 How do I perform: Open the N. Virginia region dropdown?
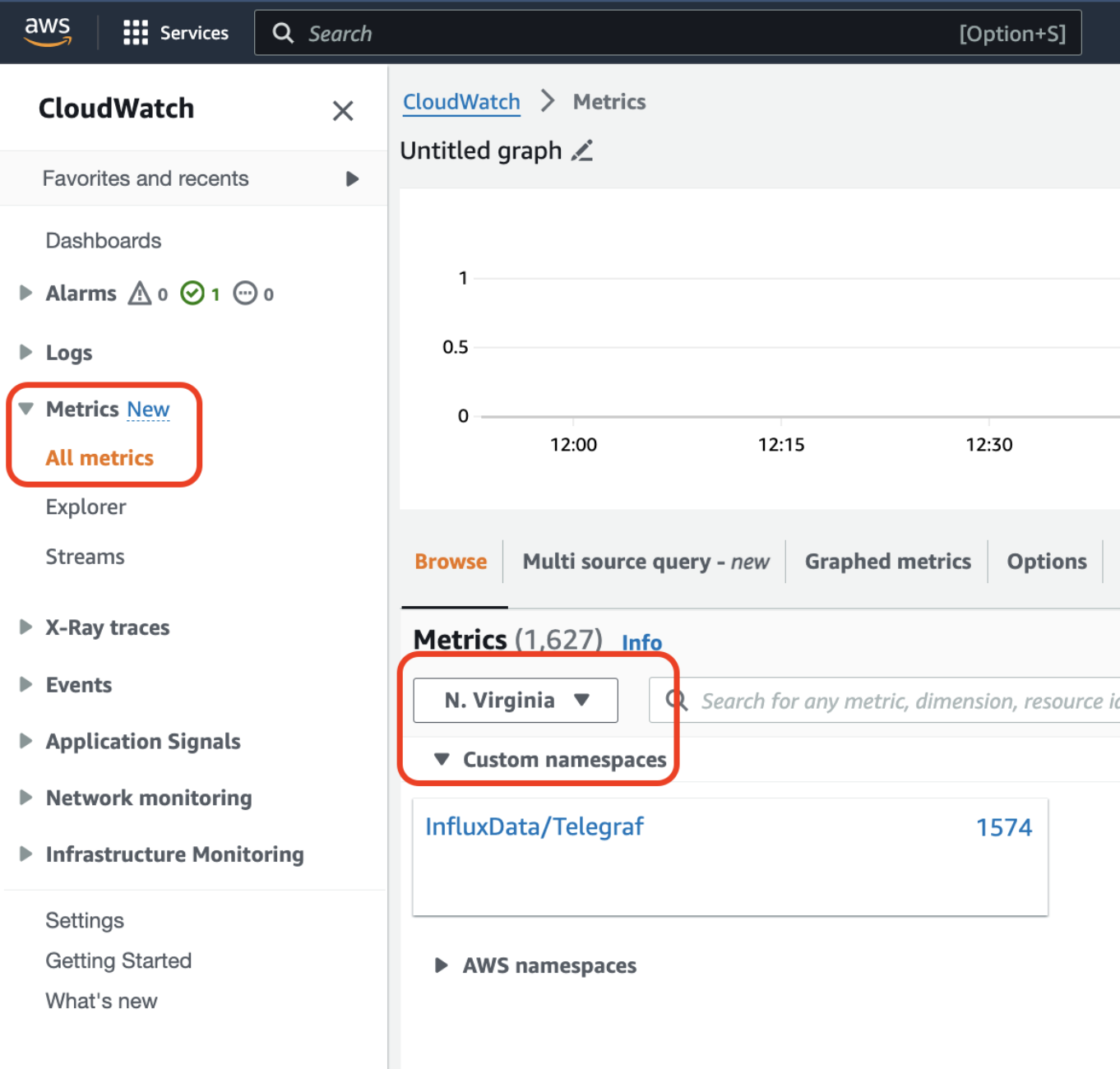[x=515, y=700]
